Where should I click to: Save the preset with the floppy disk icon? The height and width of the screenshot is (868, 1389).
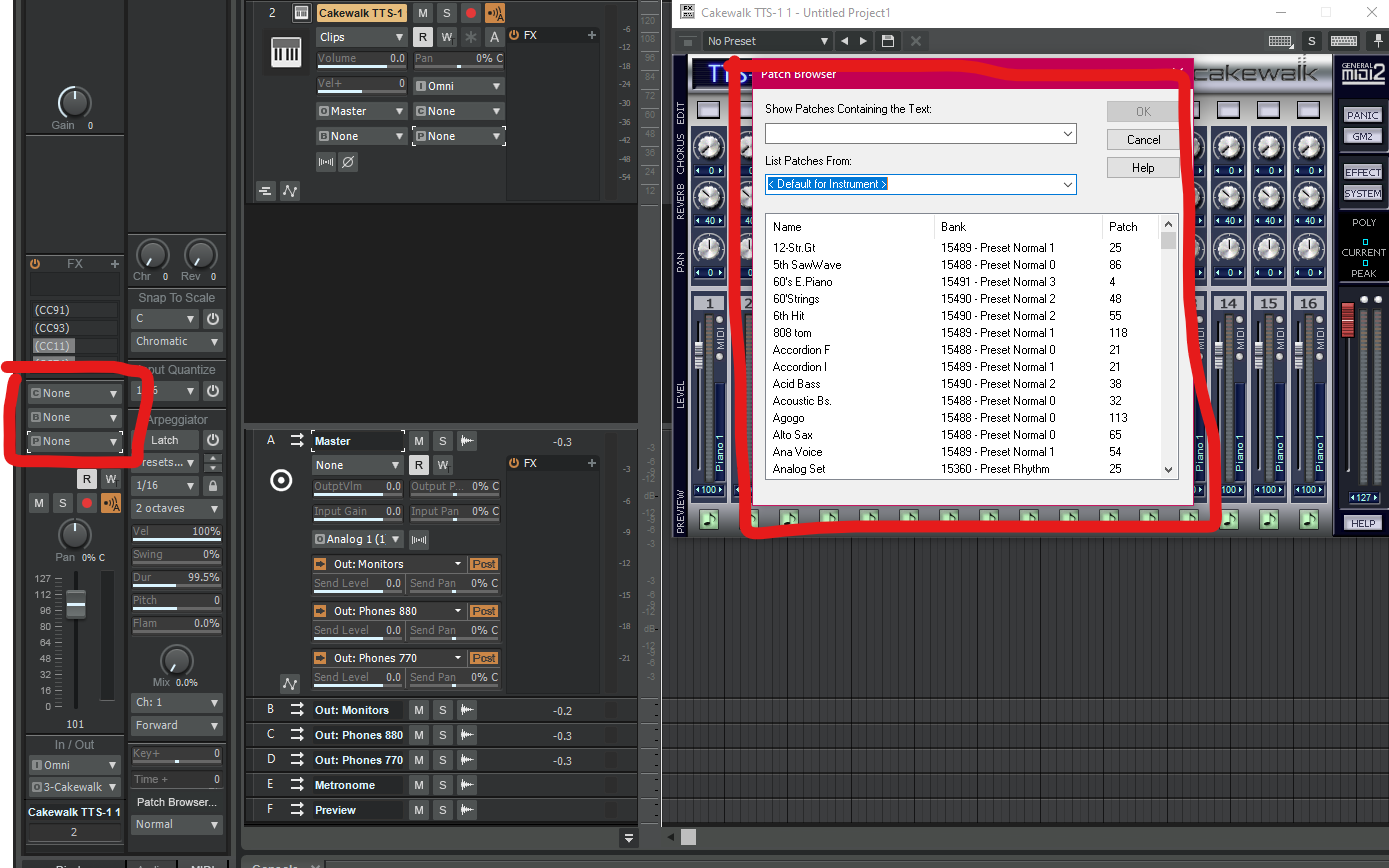887,41
